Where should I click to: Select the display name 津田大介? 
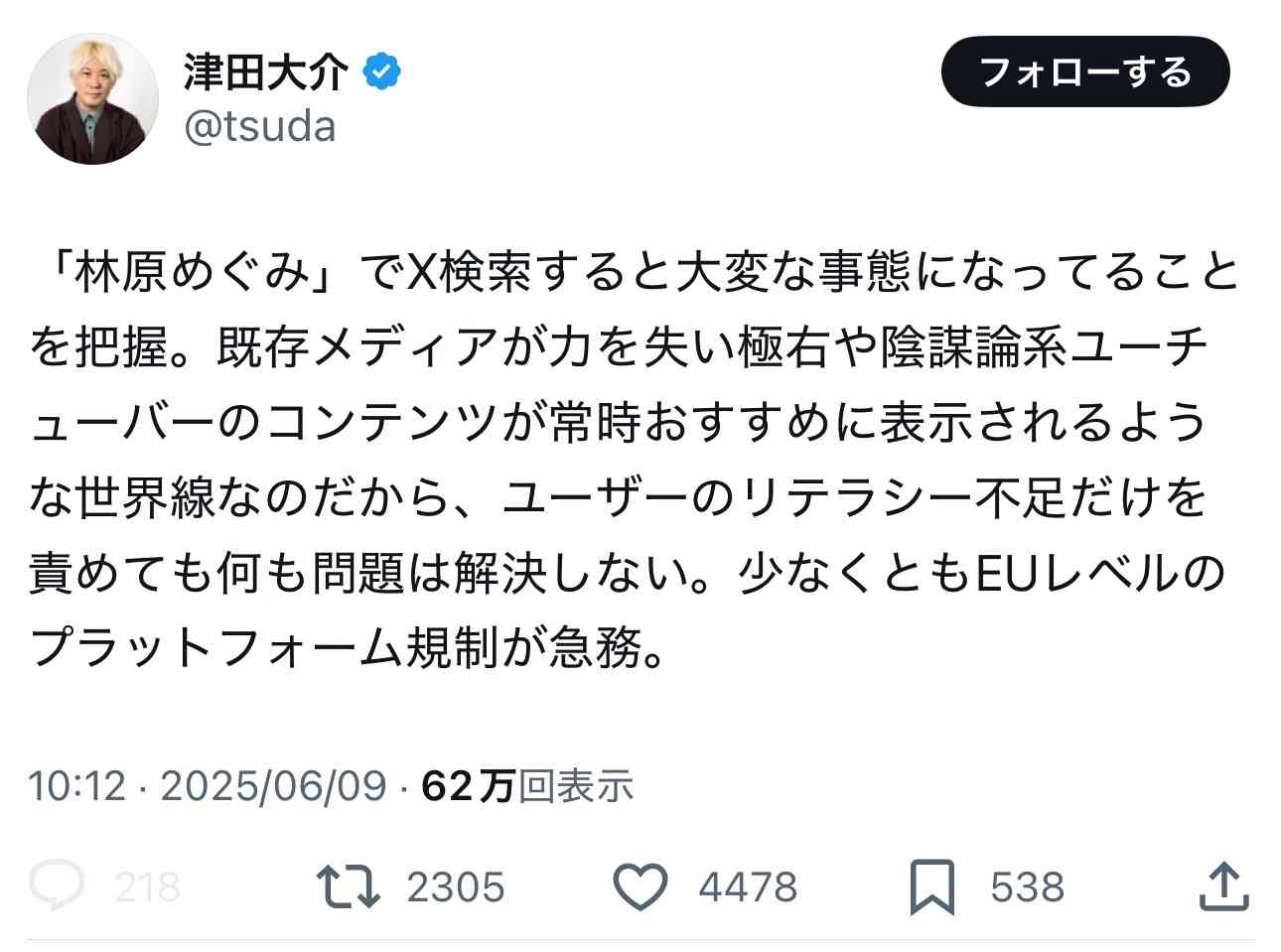262,68
